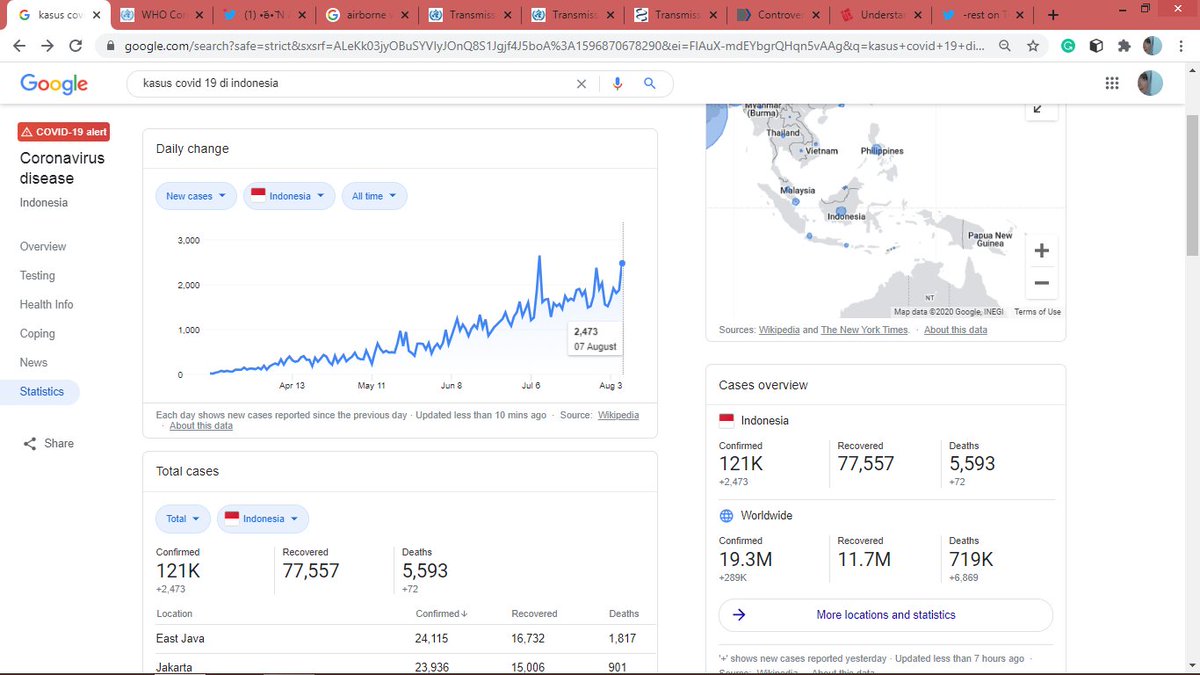Open the New cases dropdown

tap(196, 196)
